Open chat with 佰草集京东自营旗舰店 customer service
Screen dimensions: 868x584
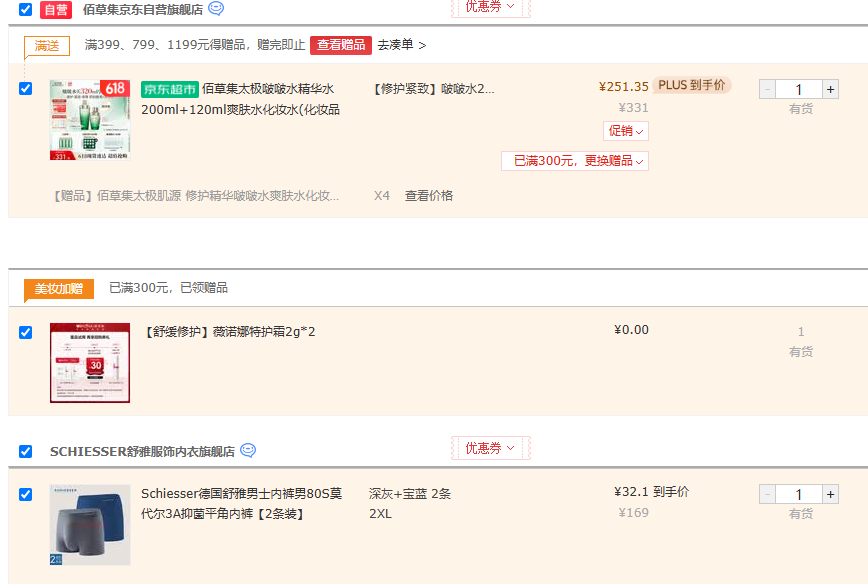pos(216,9)
